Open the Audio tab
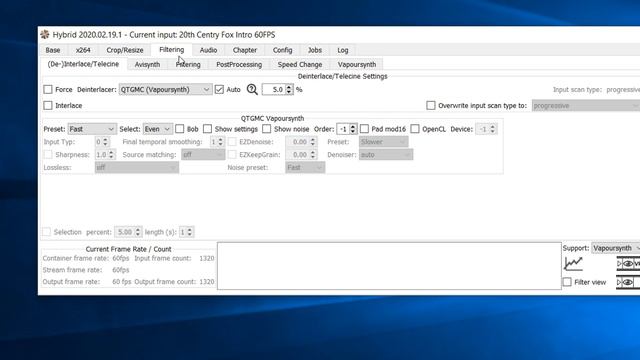The height and width of the screenshot is (360, 640). tap(208, 50)
